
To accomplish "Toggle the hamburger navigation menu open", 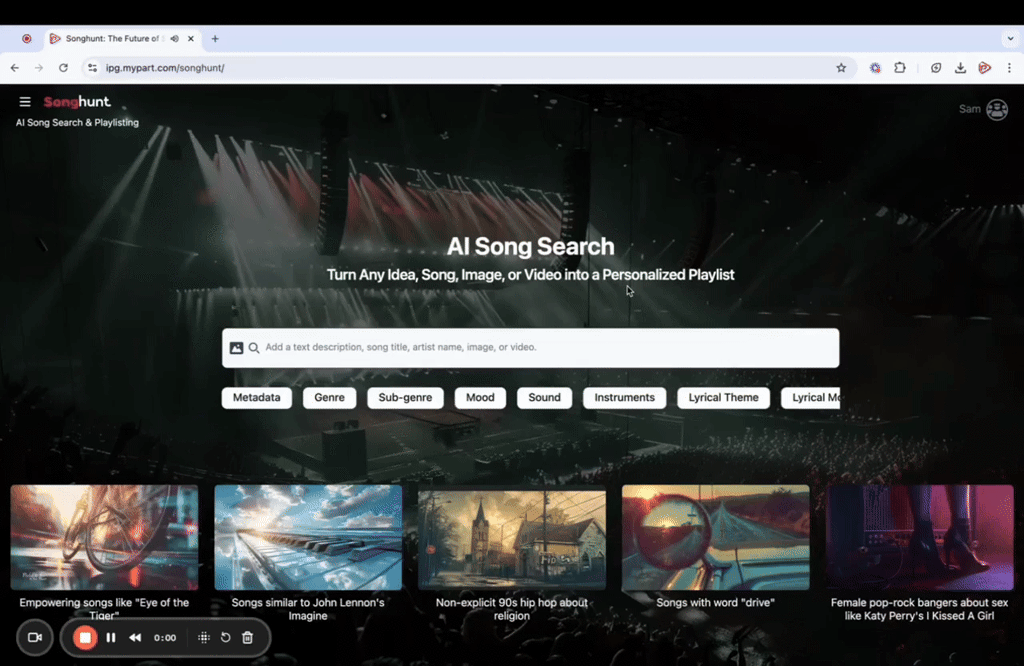I will pos(24,101).
